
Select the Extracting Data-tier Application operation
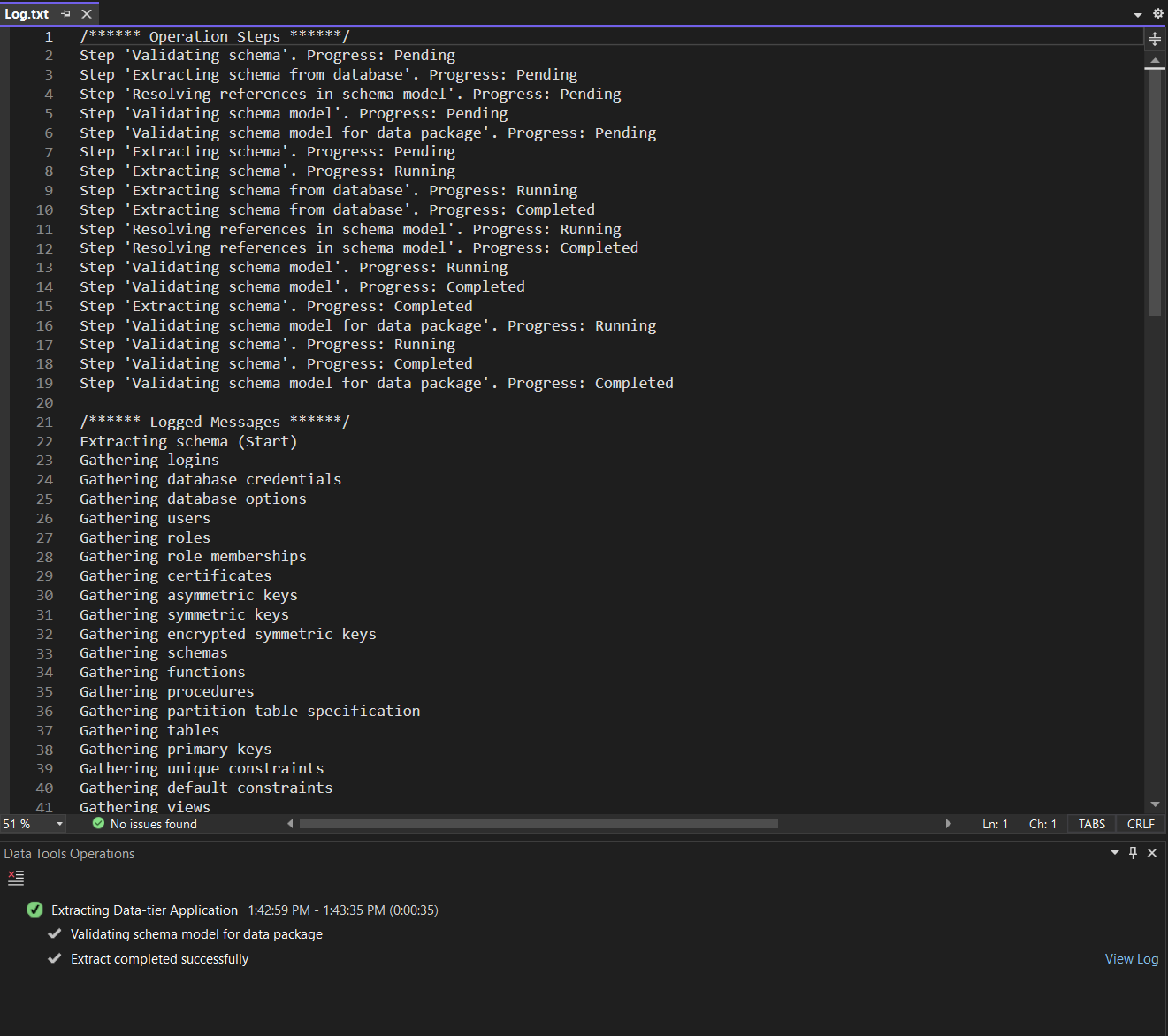point(144,910)
